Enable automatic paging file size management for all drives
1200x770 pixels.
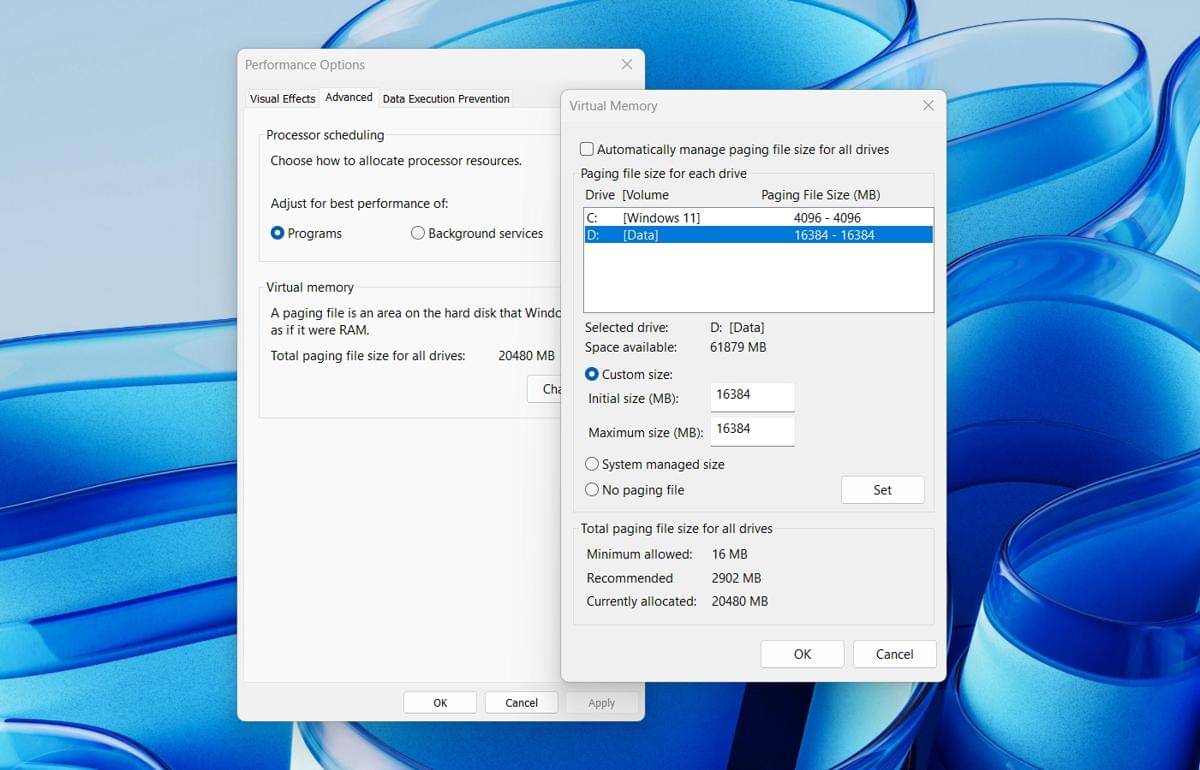coord(587,148)
